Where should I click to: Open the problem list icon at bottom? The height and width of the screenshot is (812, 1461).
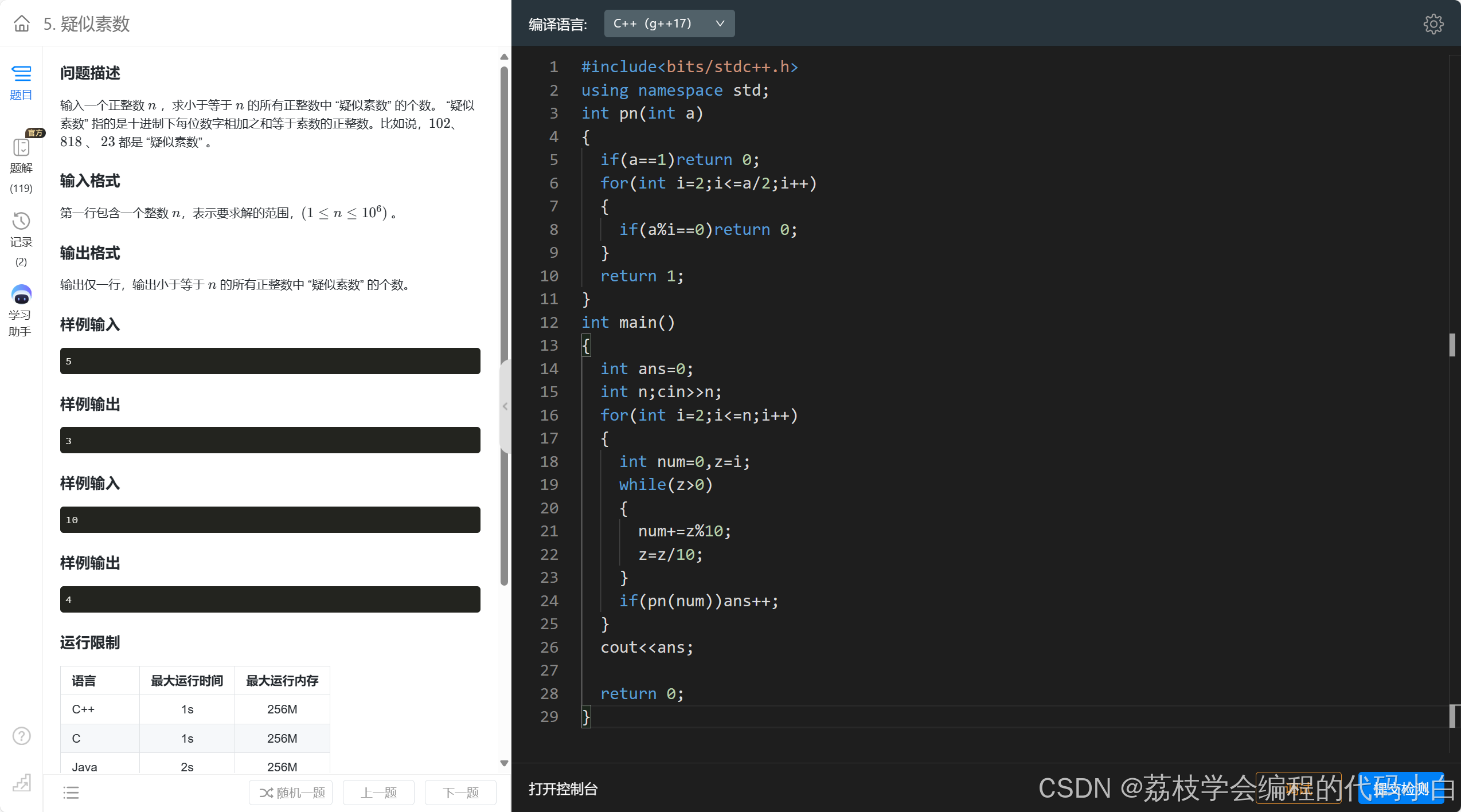pos(71,793)
